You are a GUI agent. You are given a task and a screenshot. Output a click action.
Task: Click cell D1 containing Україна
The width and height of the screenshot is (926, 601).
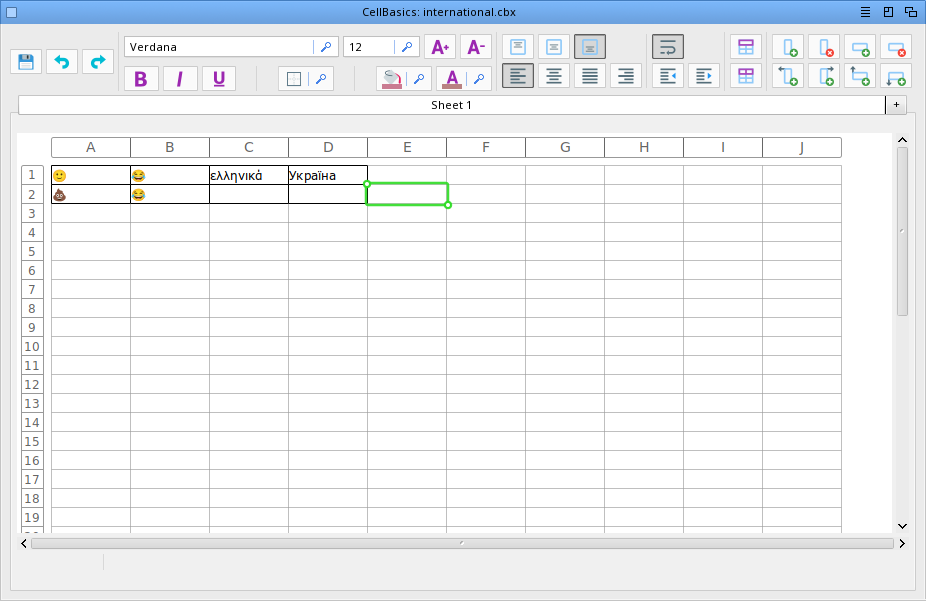[328, 175]
